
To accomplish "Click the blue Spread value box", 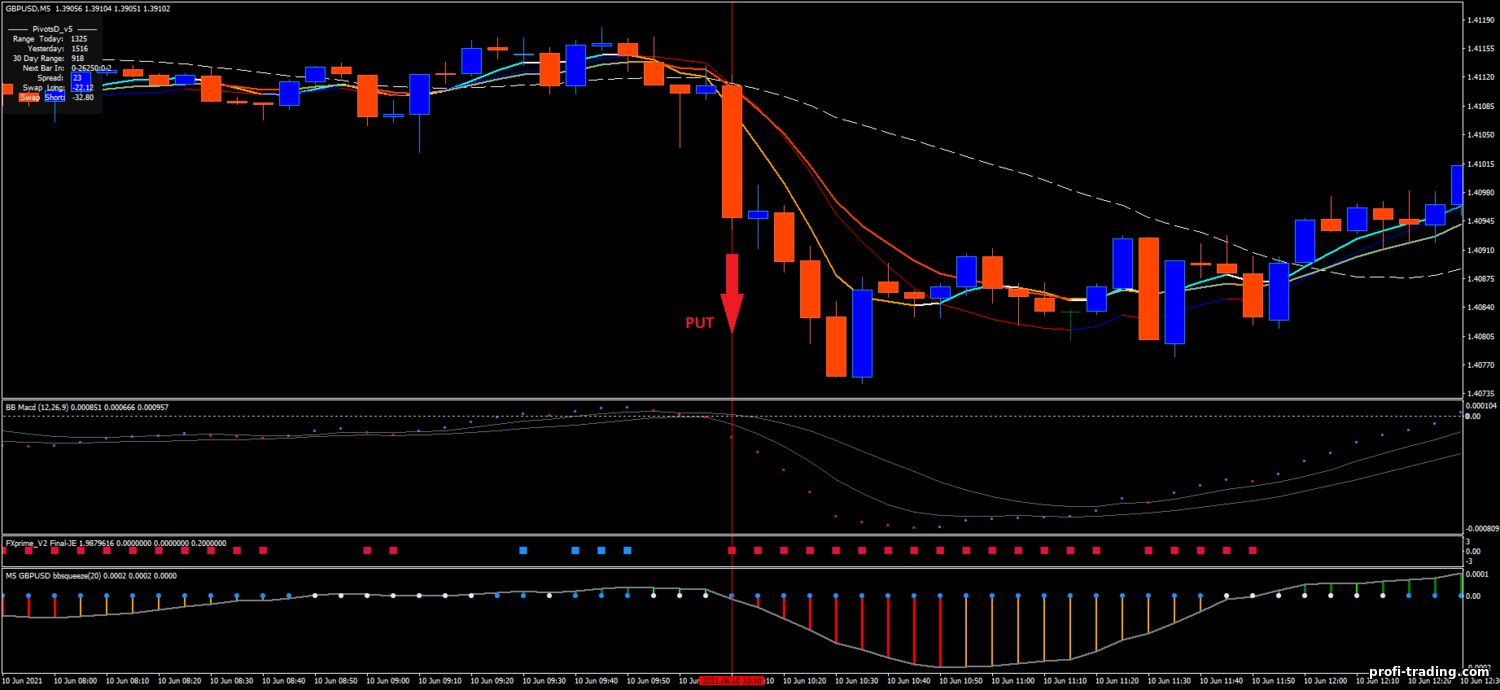I will [x=78, y=77].
